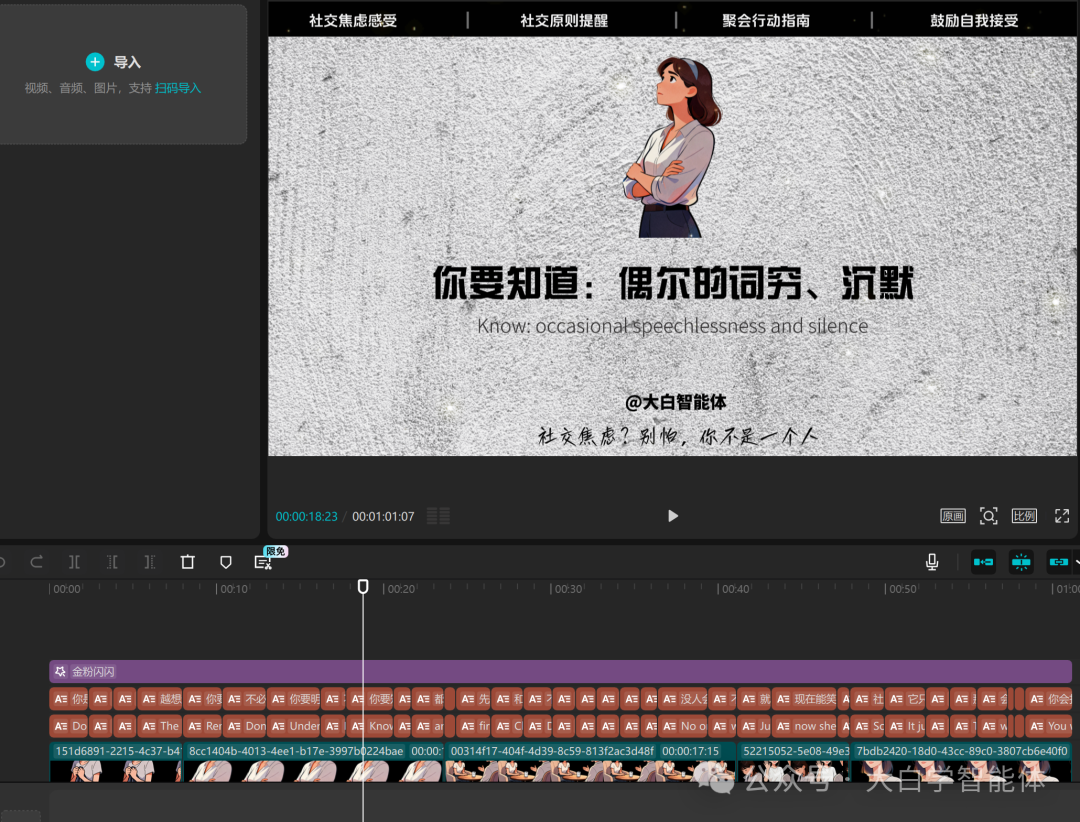Viewport: 1080px width, 822px height.
Task: Select the subtitle clip 没人会
Action: pyautogui.click(x=683, y=699)
